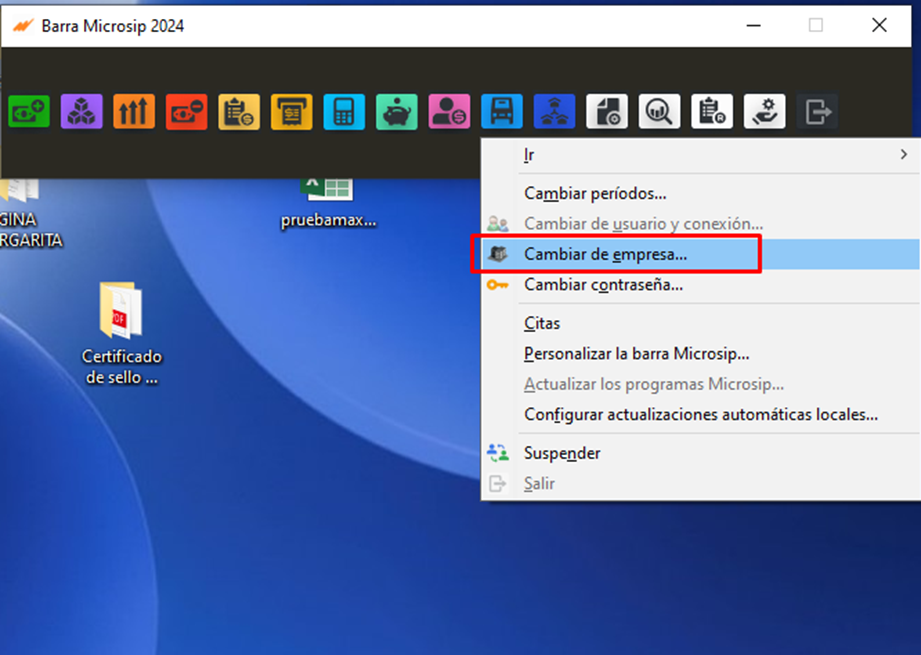
Task: Choose Cambiar períodos menu entry
Action: click(701, 193)
